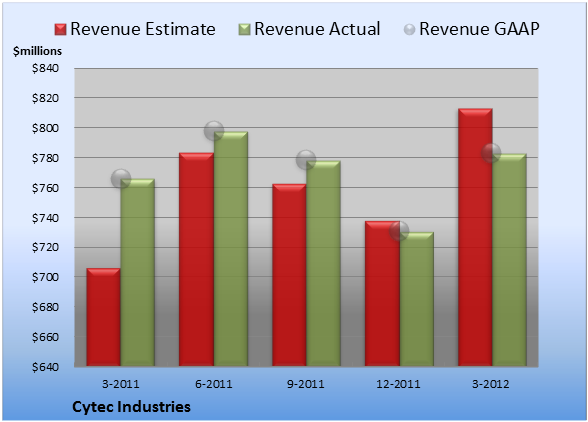Image resolution: width=588 pixels, height=422 pixels.
Task: Click the '12-2011' x-axis label
Action: click(x=398, y=384)
